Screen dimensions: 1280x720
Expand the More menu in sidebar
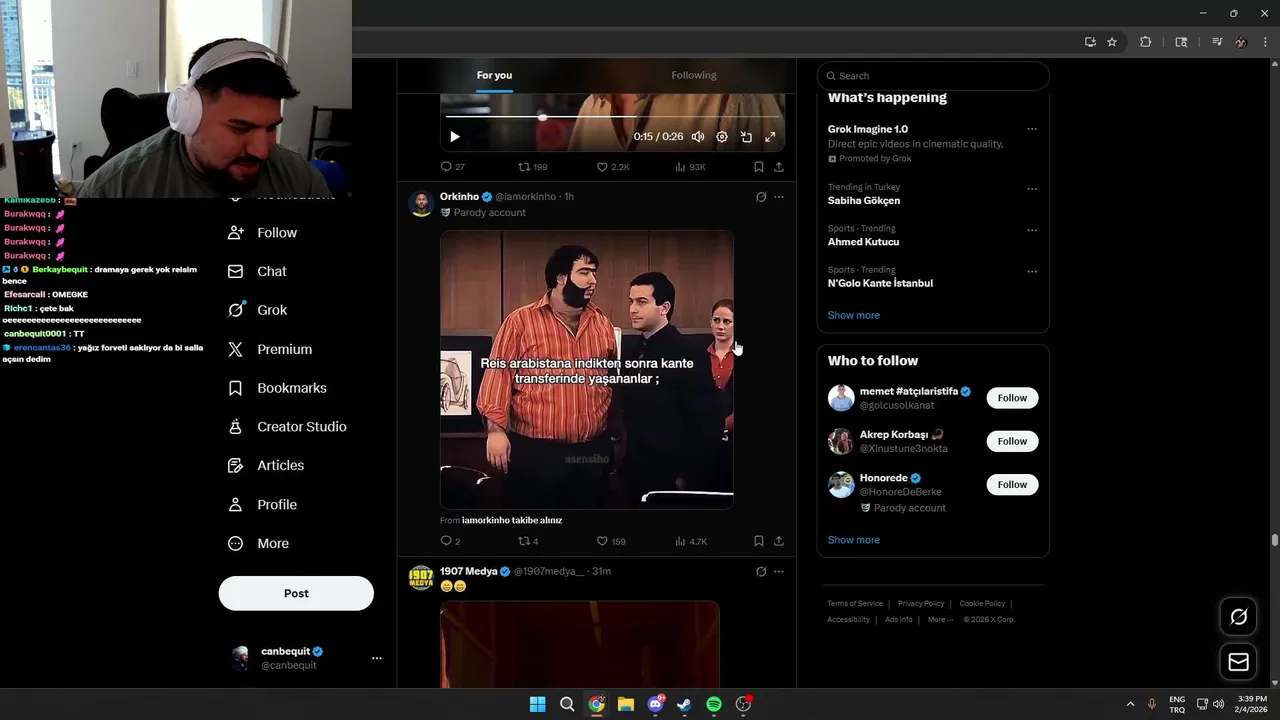click(x=258, y=544)
